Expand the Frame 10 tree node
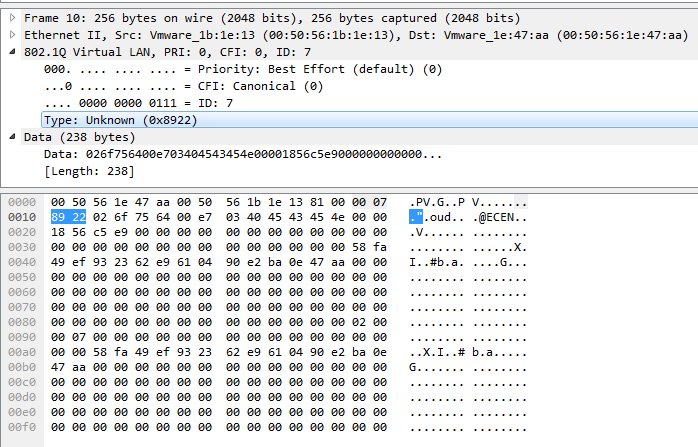698x447 pixels. point(12,17)
